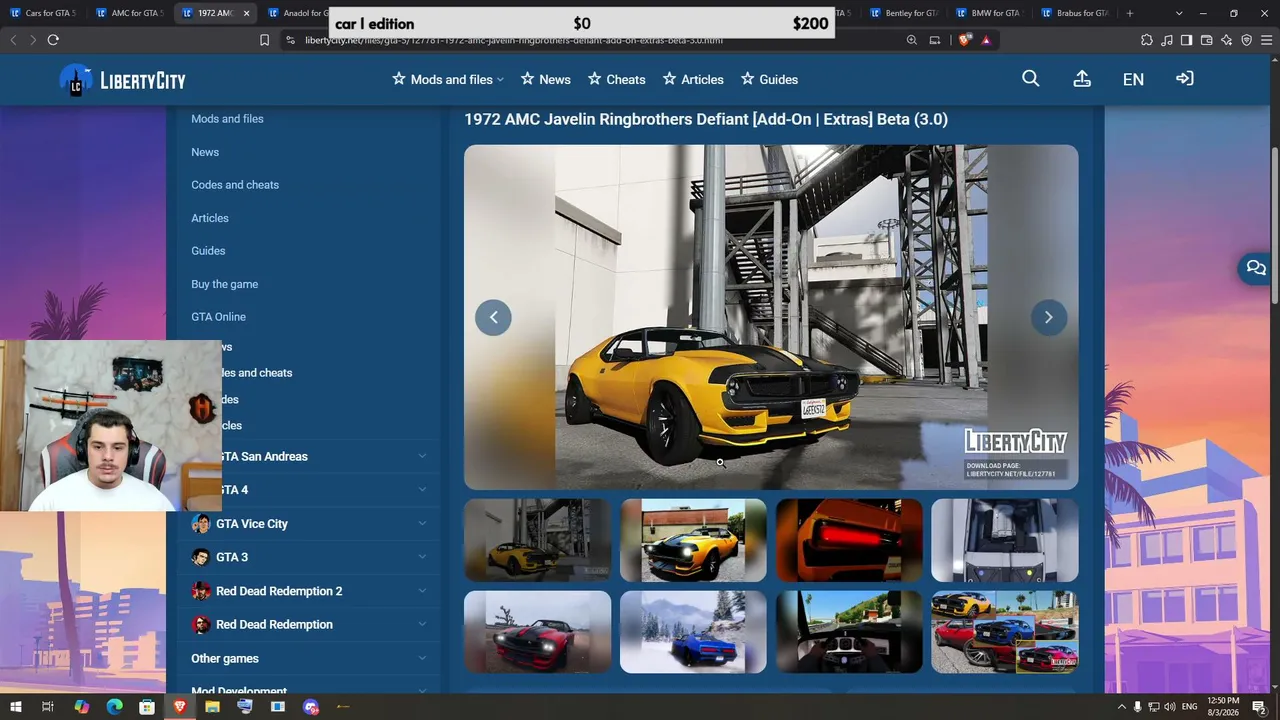Expand the GTA 4 sidebar section
This screenshot has width=1280, height=720.
tap(422, 490)
